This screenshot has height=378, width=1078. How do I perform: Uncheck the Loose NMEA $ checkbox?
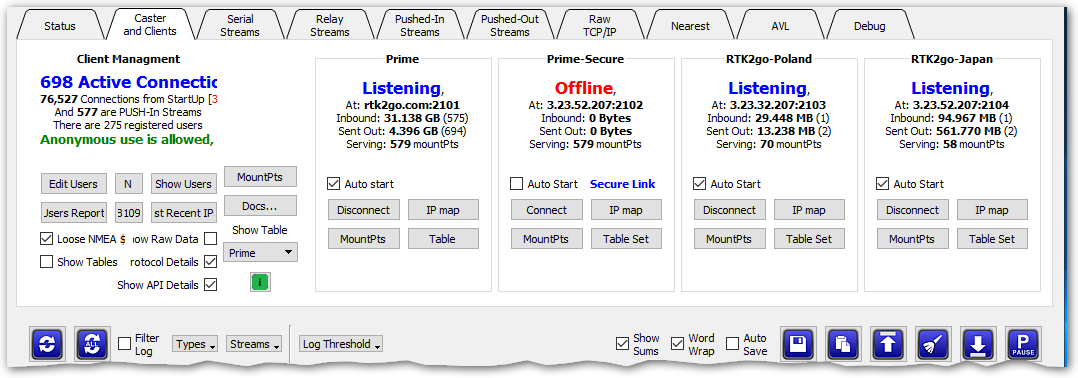point(46,239)
